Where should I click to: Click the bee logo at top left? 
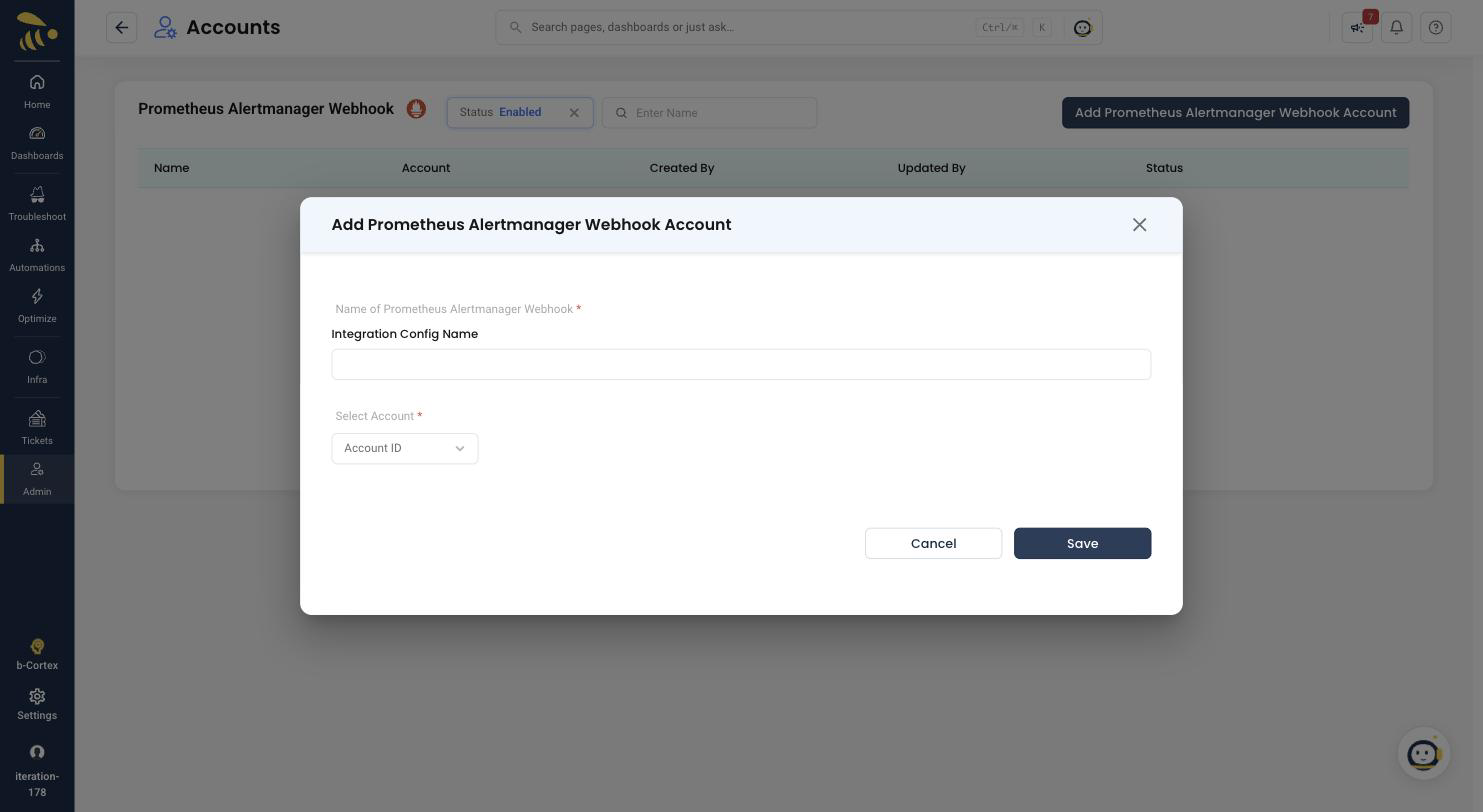tap(37, 30)
